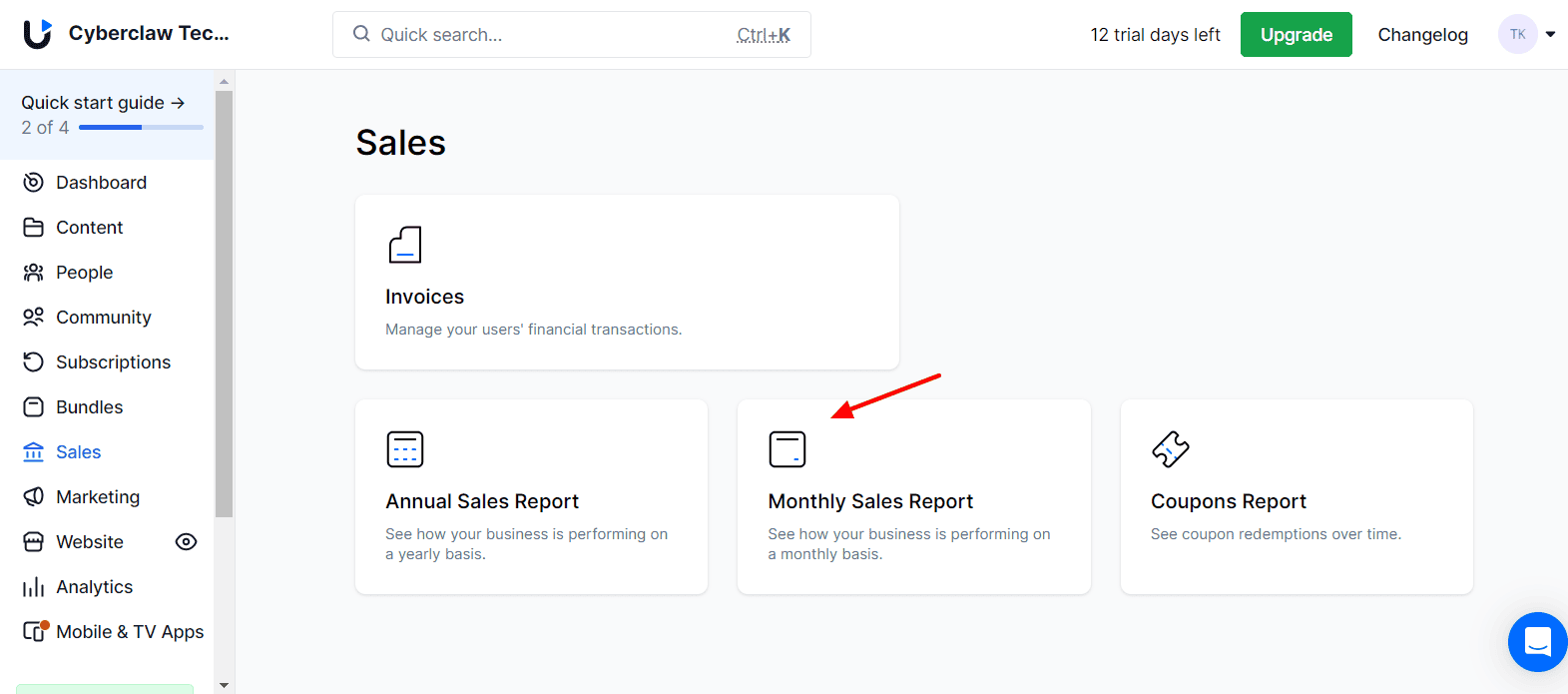This screenshot has height=694, width=1568.
Task: Open the Changelog link
Action: (x=1422, y=35)
